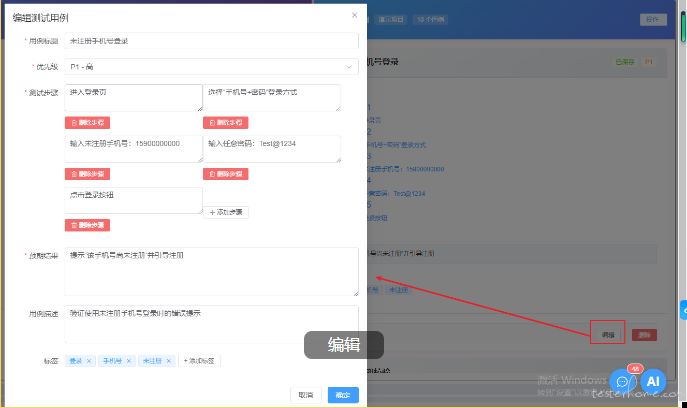This screenshot has height=408, width=687.
Task: Open the blue AI assistant icon
Action: pos(653,381)
